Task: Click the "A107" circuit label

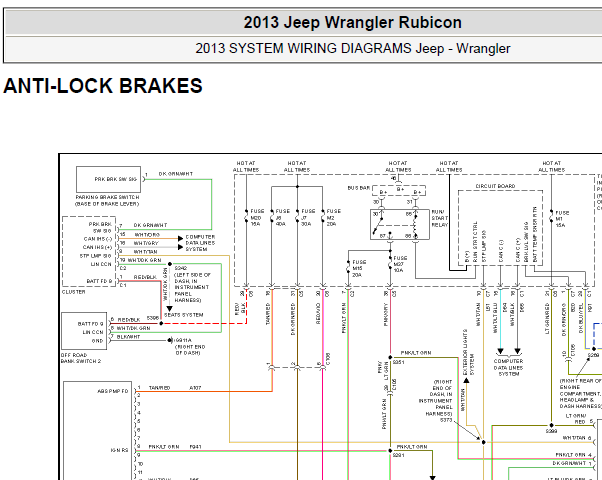Action: (195, 388)
